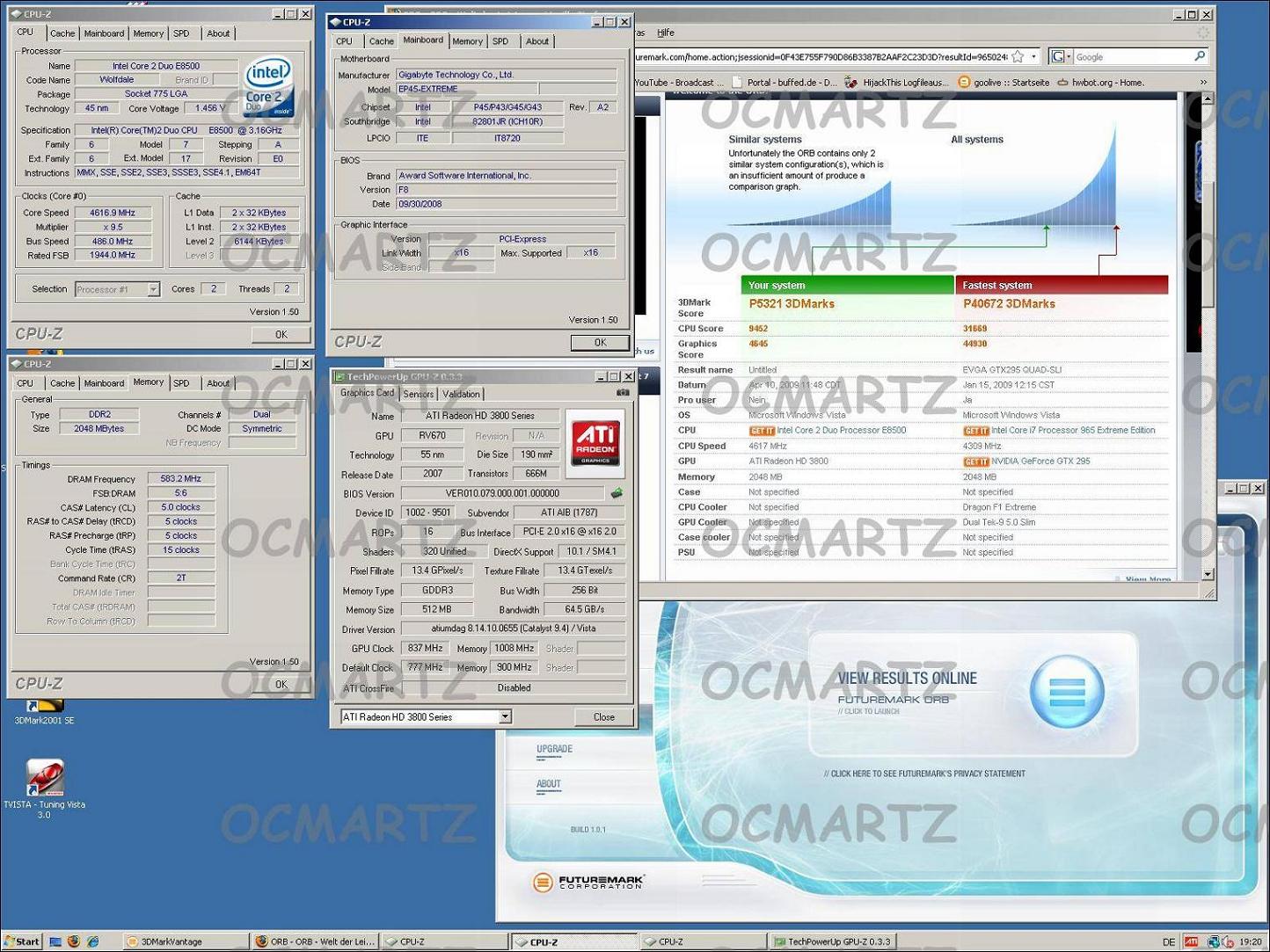
Task: Click the Futuremark privacy statement link
Action: [x=924, y=774]
